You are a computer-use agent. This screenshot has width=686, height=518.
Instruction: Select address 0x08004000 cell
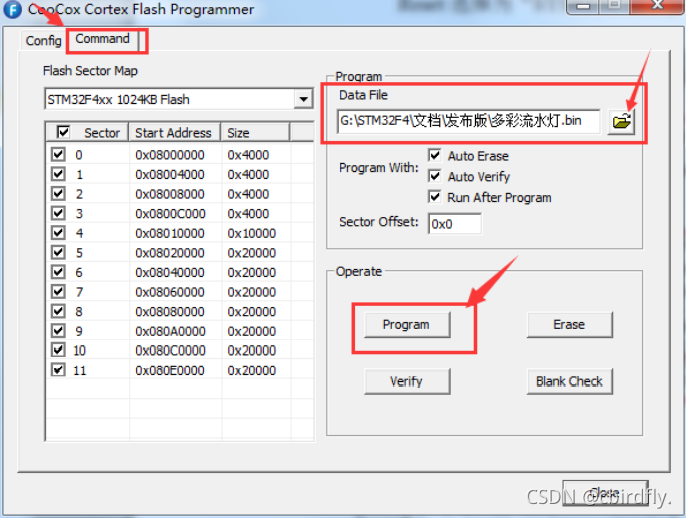tap(170, 175)
